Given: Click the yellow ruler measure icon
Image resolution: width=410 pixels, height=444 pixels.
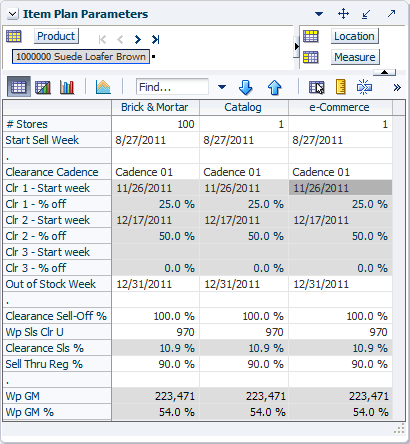Looking at the screenshot, I should (x=341, y=87).
